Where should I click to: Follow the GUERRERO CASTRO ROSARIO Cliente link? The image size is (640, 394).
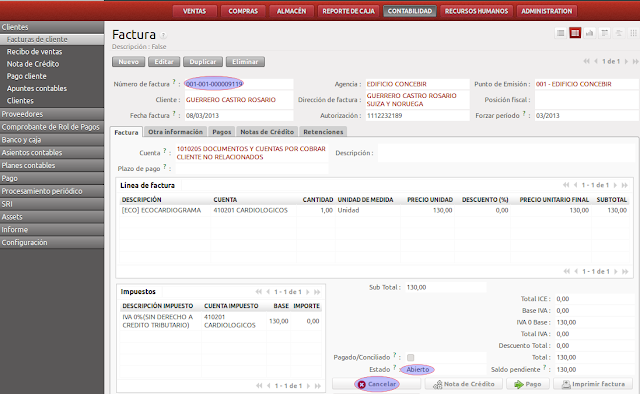(231, 100)
